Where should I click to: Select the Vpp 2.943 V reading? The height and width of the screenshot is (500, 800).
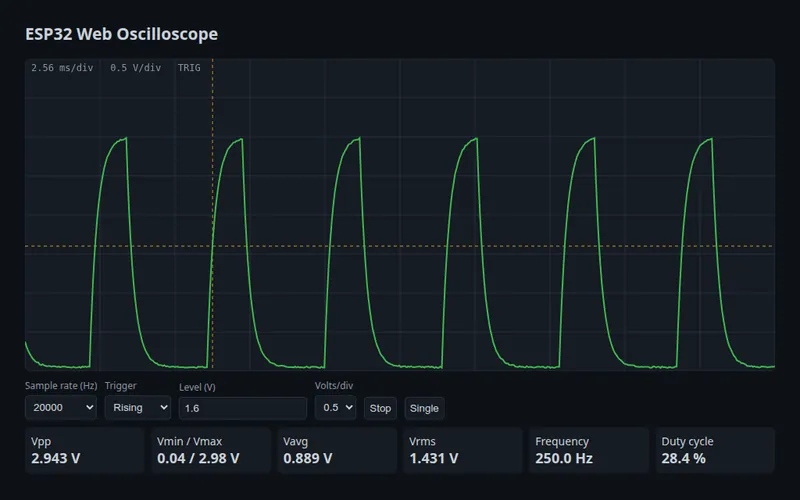point(85,451)
